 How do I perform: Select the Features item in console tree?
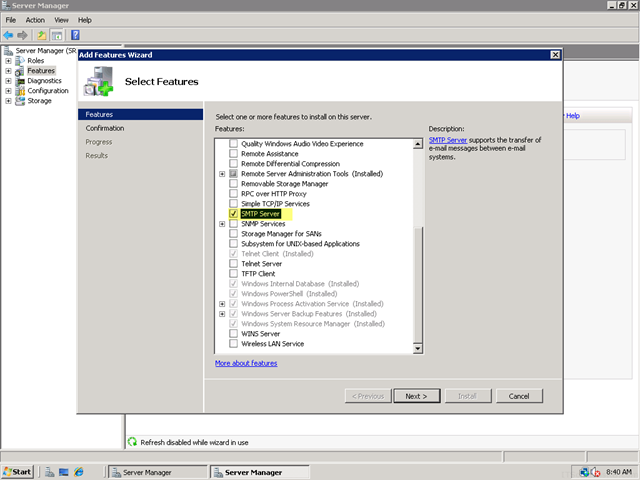(x=41, y=71)
